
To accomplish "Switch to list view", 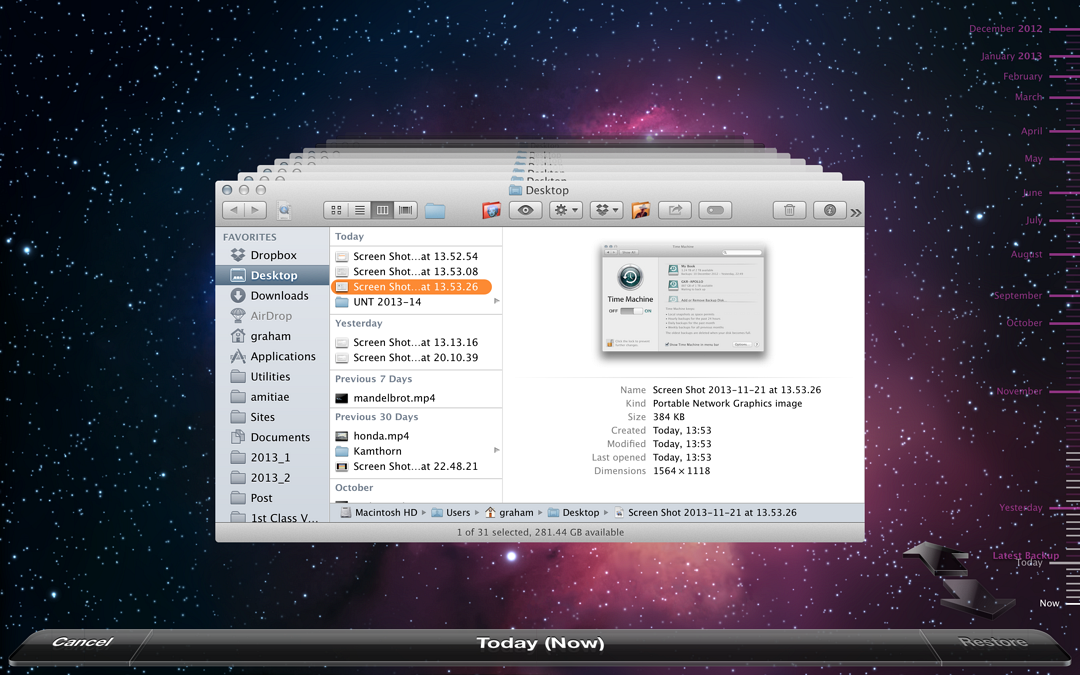I will click(360, 210).
